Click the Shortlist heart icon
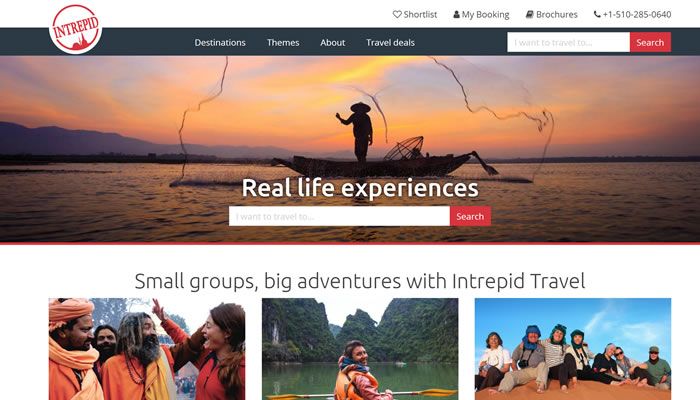Image resolution: width=700 pixels, height=400 pixels. pyautogui.click(x=397, y=14)
